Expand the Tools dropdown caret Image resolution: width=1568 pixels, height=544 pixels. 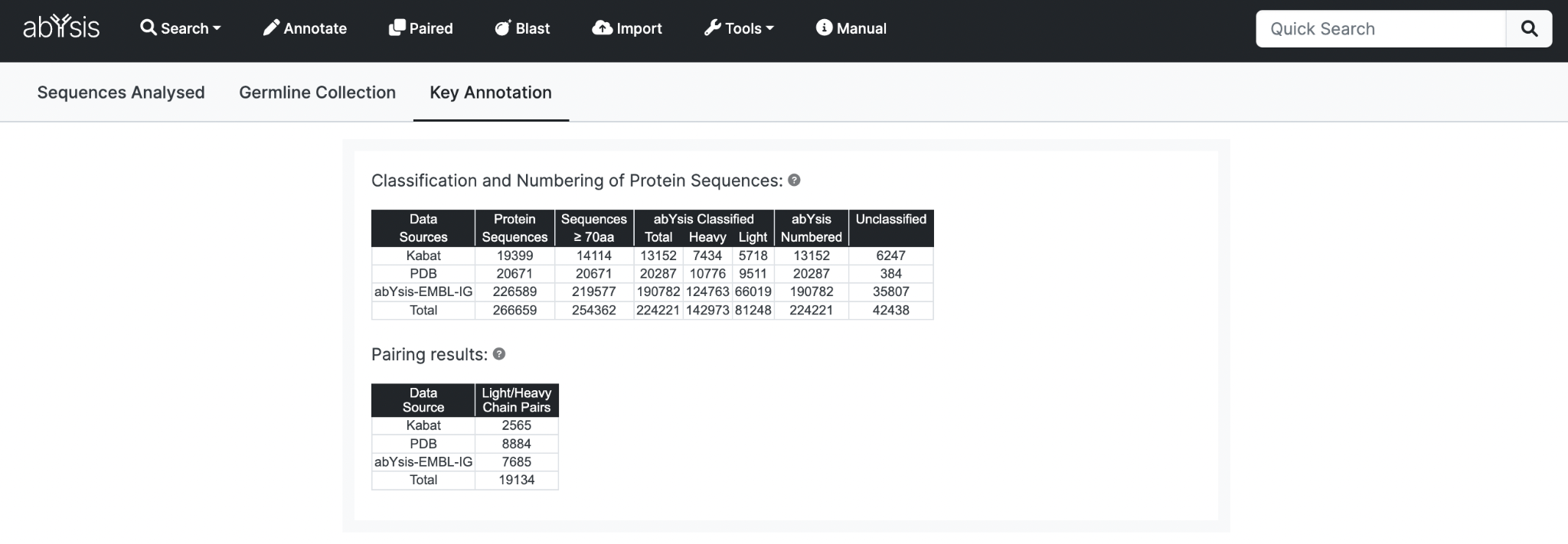tap(769, 28)
